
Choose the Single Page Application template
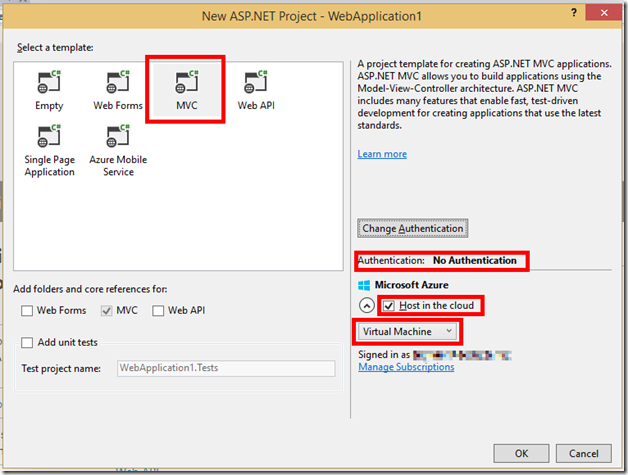point(49,151)
